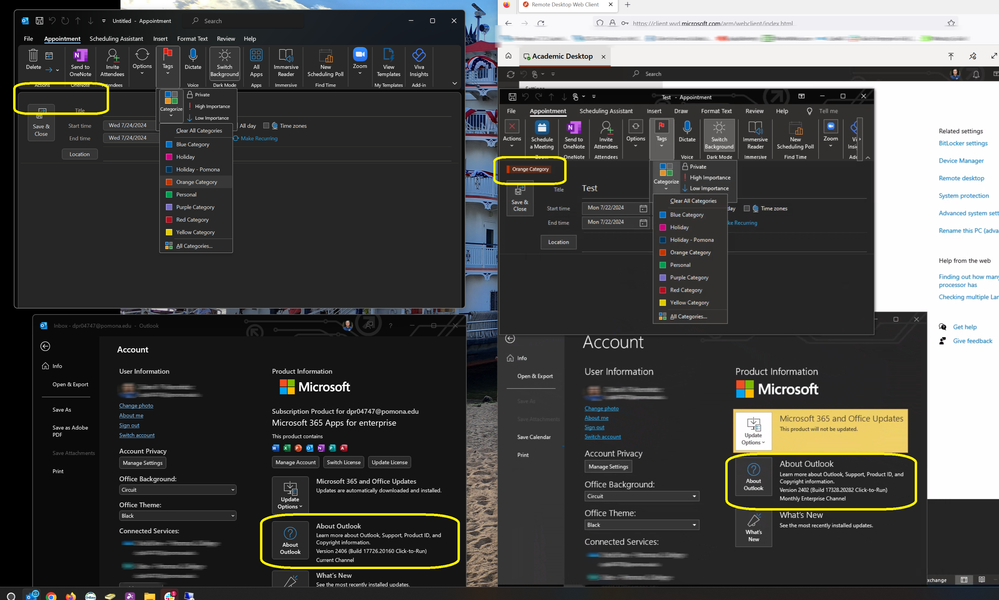Click Switch Background in Test Appointment window
The image size is (999, 600).
click(719, 135)
